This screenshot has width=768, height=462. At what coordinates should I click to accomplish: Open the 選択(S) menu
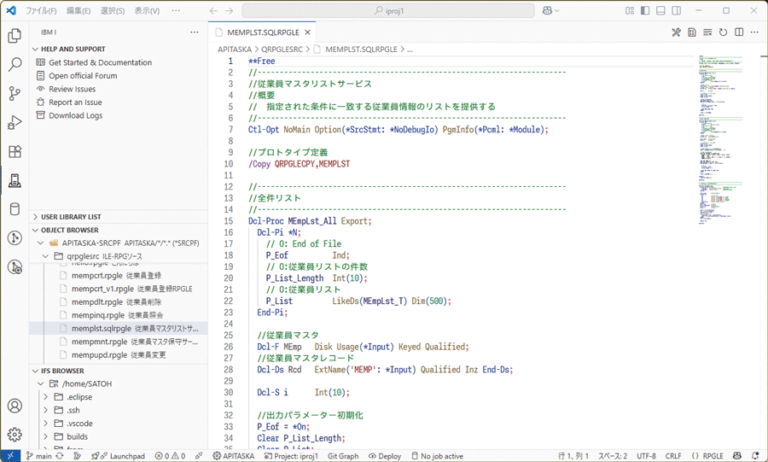112,10
